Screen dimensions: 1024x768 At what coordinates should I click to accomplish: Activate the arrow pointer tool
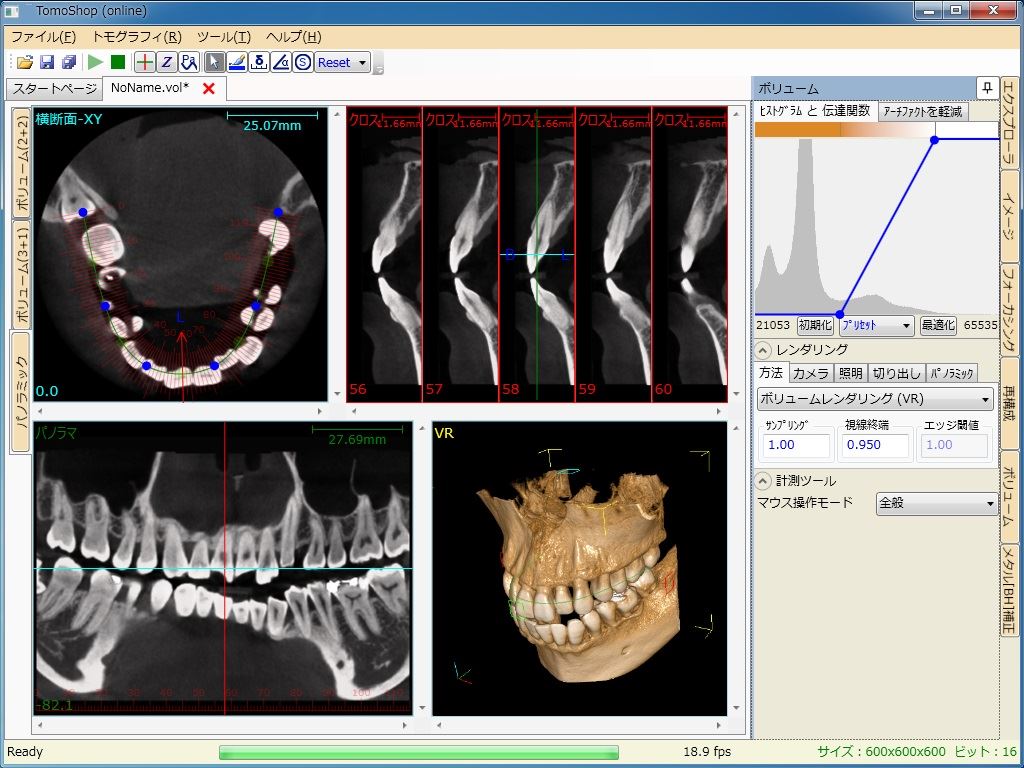point(214,62)
